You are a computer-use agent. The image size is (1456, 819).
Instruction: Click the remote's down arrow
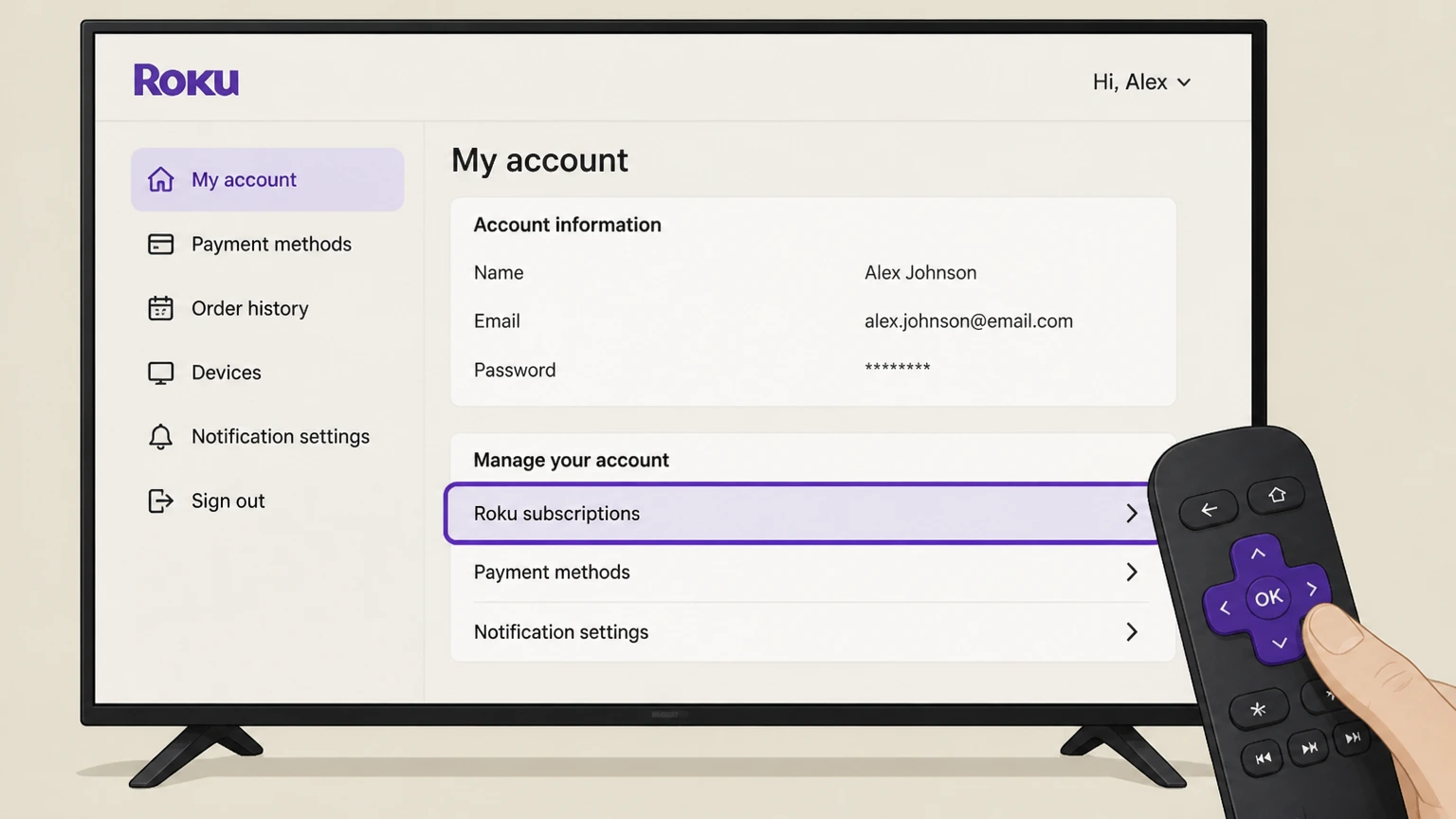point(1279,644)
